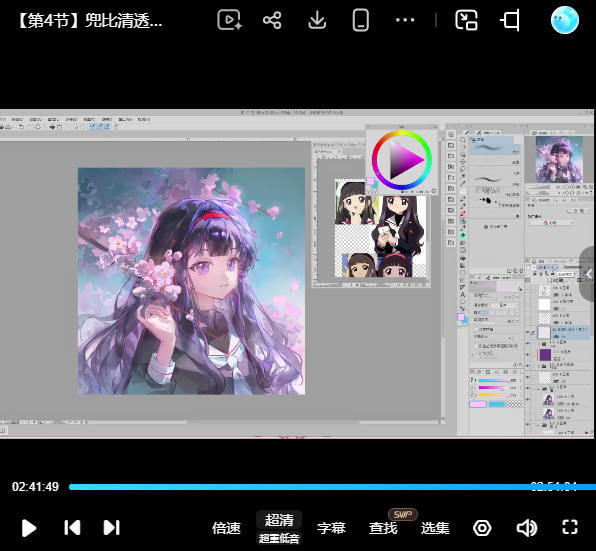
Task: Click the character reference image sub-view
Action: click(380, 228)
